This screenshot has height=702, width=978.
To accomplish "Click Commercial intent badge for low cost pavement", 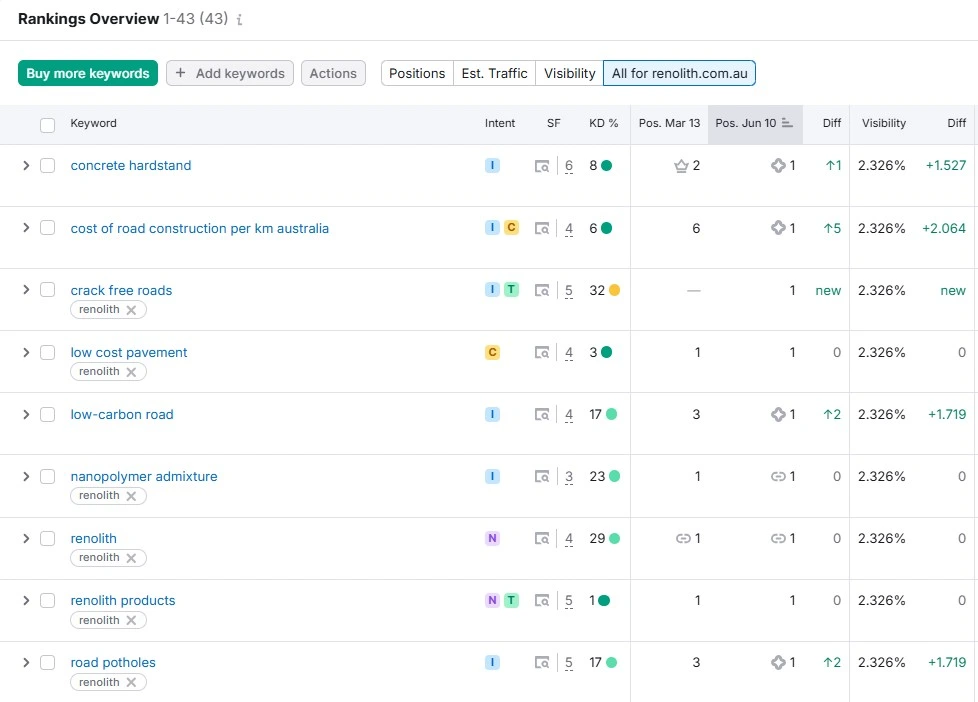I will pos(492,353).
